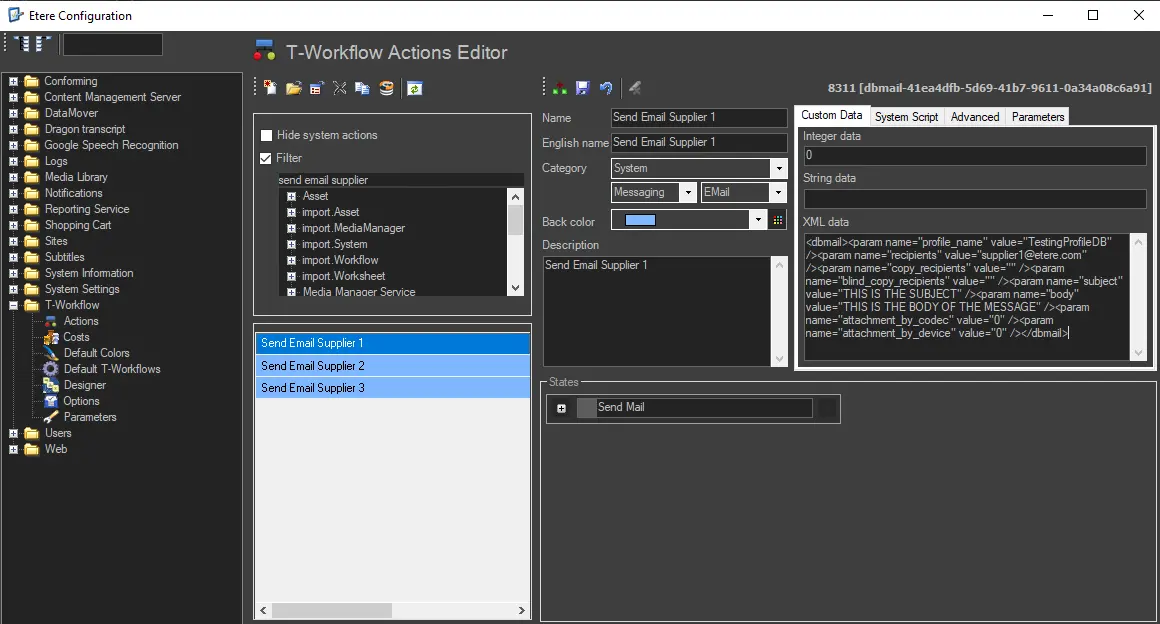The height and width of the screenshot is (624, 1160).
Task: Select Send Email Supplier 2 in list
Action: (313, 366)
